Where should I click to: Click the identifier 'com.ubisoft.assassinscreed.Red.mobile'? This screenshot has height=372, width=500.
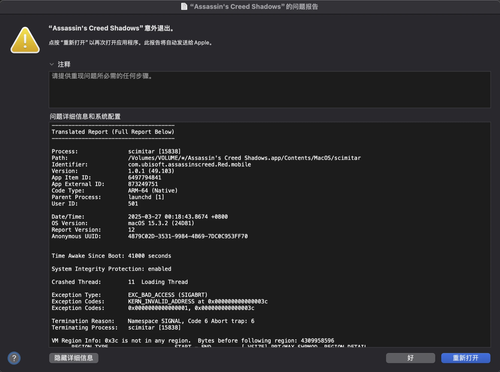(189, 164)
